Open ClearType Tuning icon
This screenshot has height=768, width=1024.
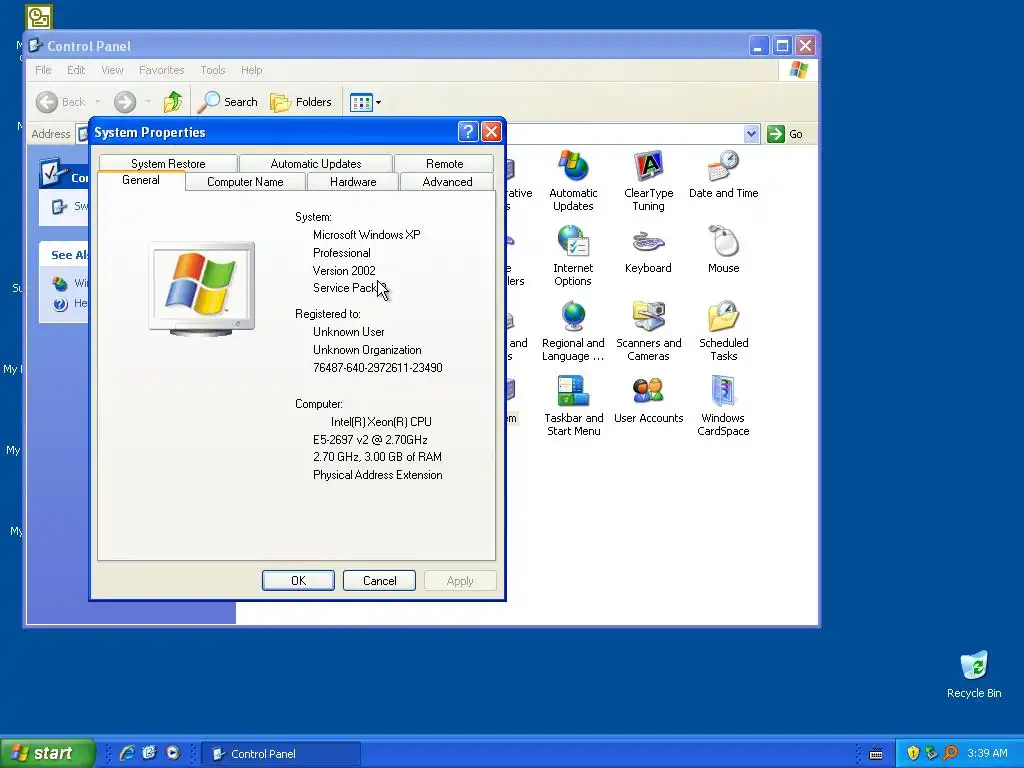point(648,181)
